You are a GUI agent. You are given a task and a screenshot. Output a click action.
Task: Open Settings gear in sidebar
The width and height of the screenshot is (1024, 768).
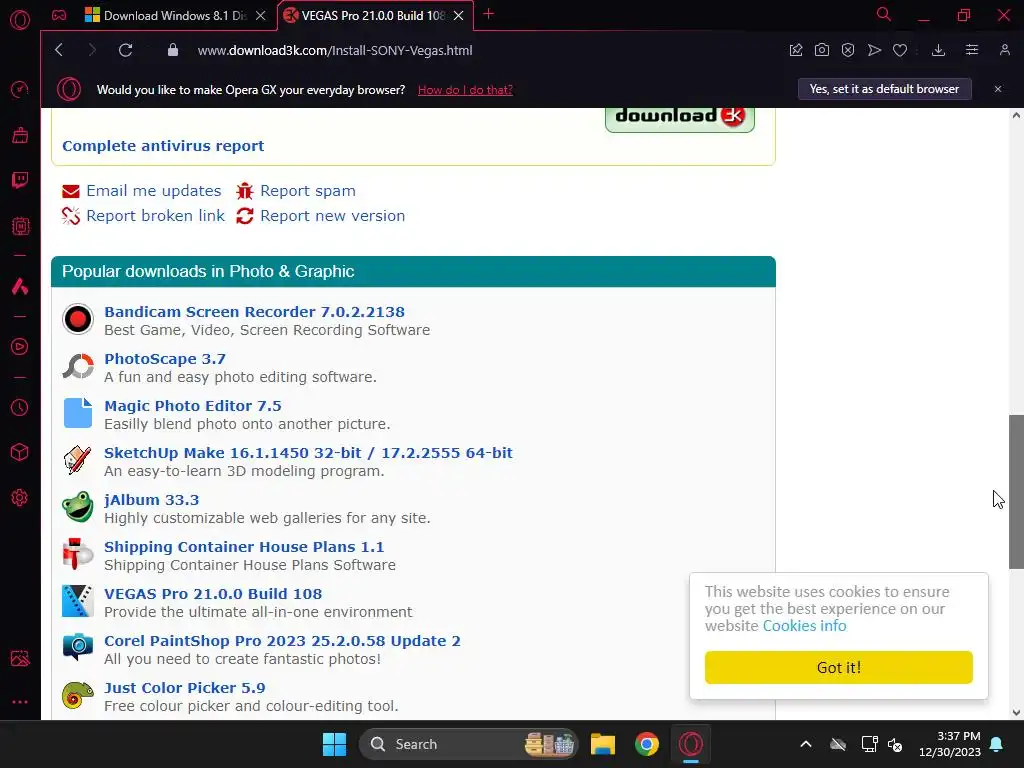tap(20, 498)
